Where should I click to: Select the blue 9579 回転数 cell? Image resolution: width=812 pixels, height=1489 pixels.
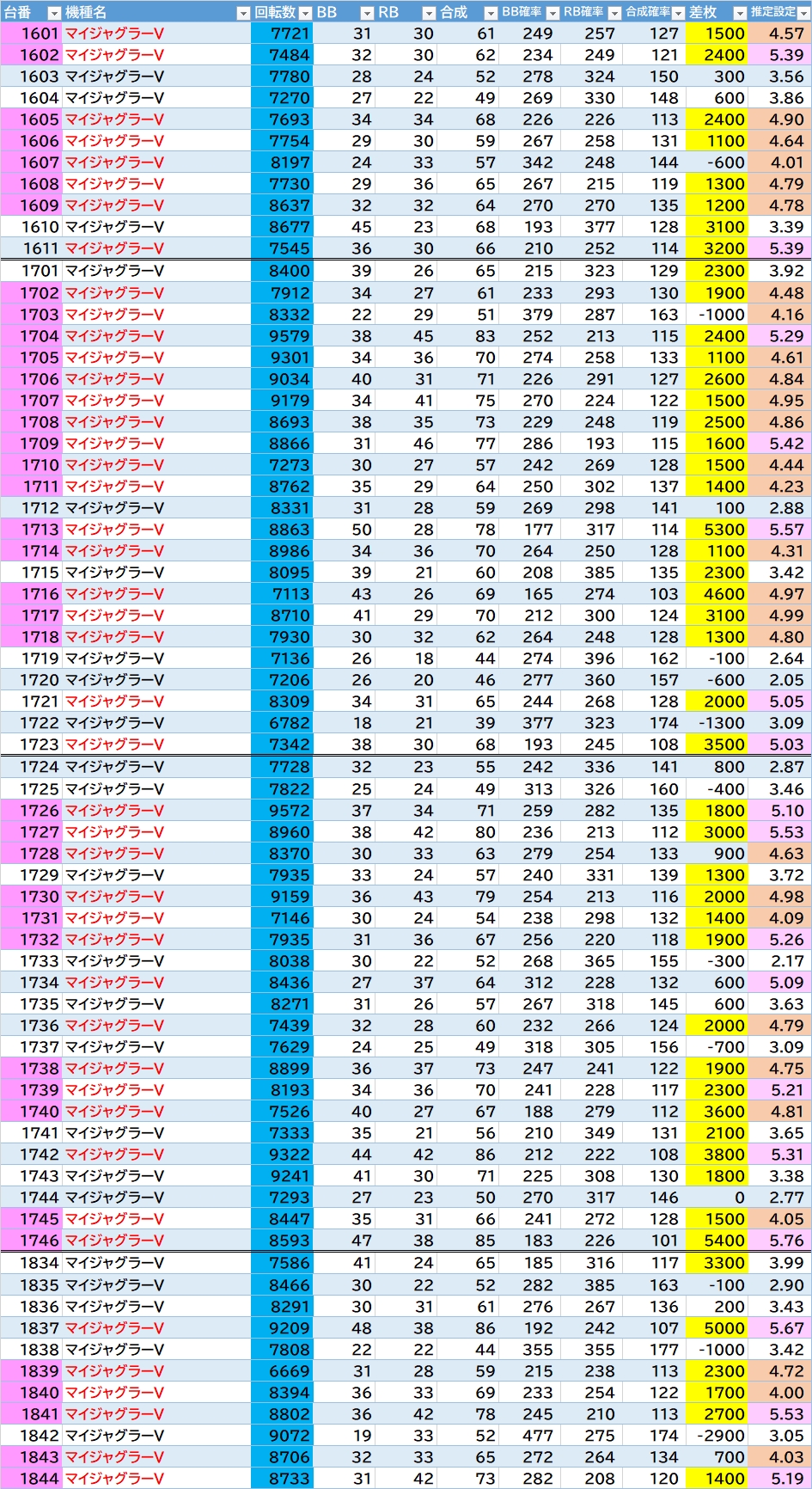[x=282, y=336]
